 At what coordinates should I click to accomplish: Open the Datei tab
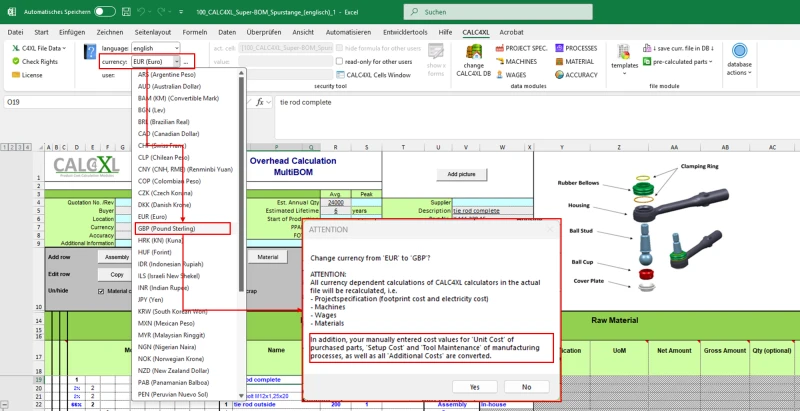click(x=15, y=32)
